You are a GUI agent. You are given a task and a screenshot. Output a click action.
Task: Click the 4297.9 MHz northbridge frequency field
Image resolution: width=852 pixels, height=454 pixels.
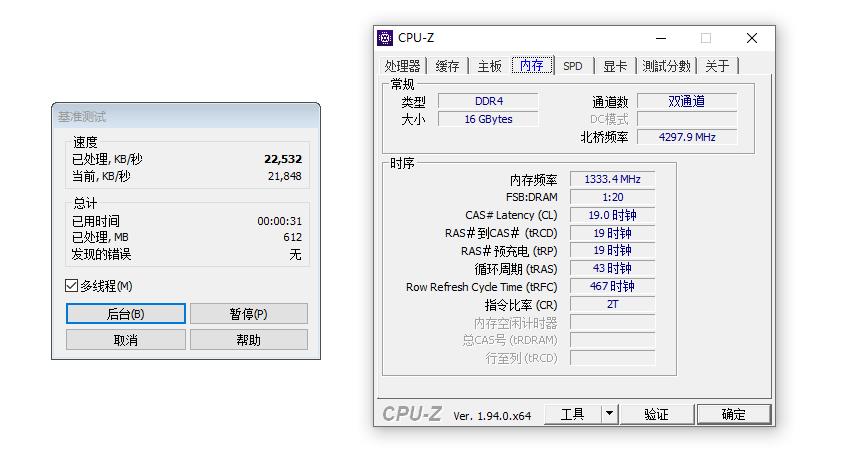tap(687, 137)
